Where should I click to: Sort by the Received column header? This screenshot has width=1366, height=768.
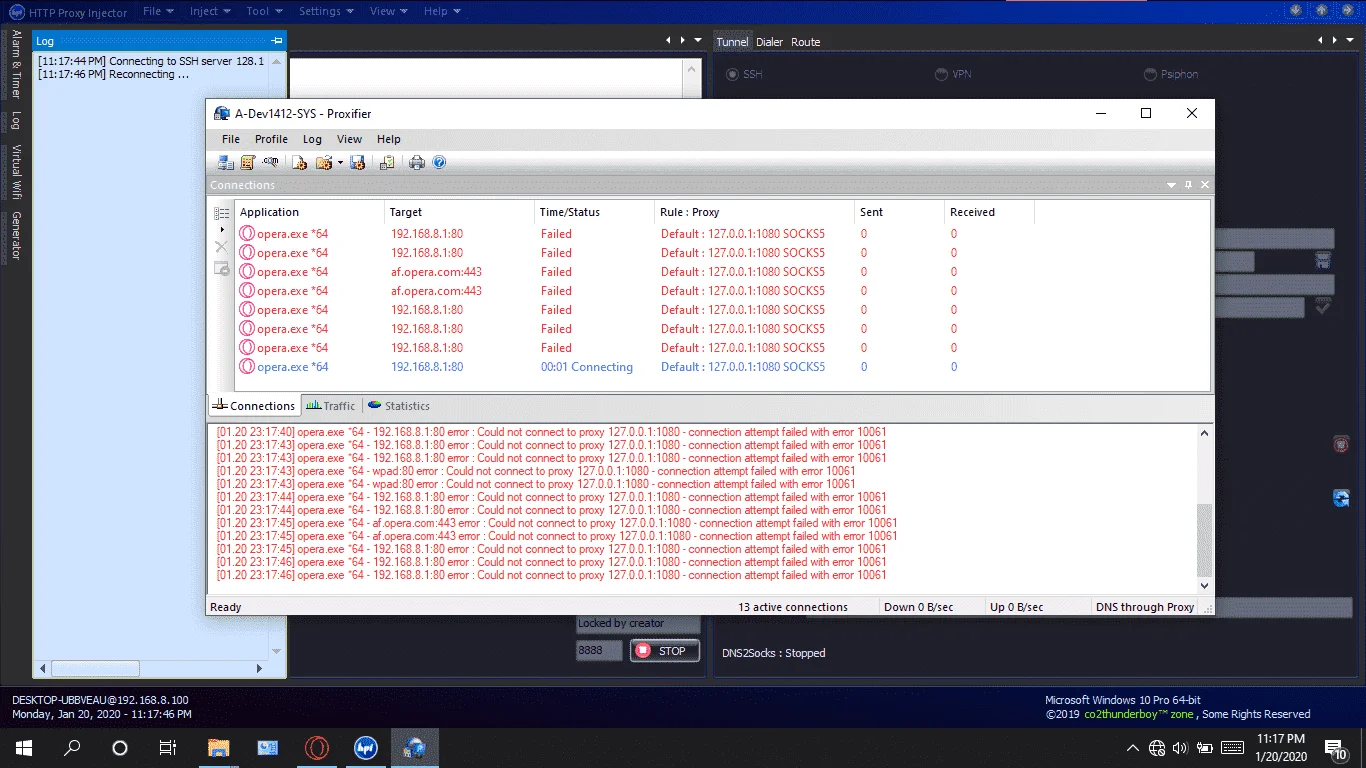990,212
